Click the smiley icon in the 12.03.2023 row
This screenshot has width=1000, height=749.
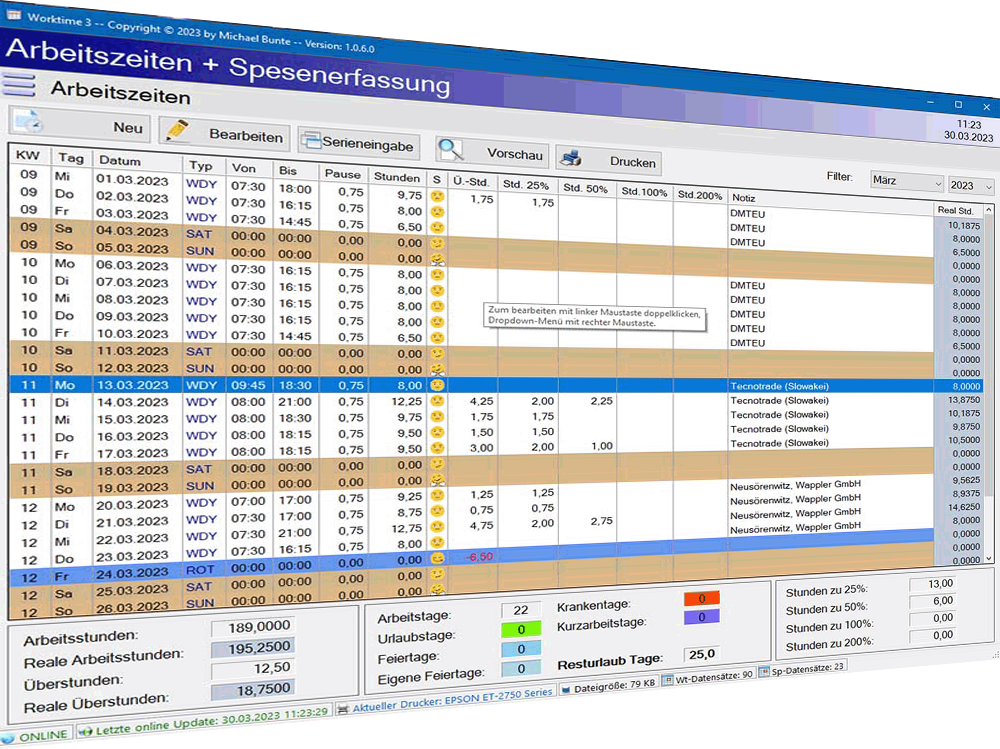437,369
